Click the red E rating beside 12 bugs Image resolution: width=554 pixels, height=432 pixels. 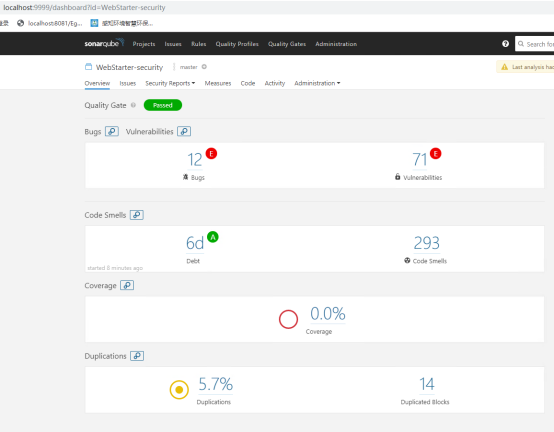211,154
